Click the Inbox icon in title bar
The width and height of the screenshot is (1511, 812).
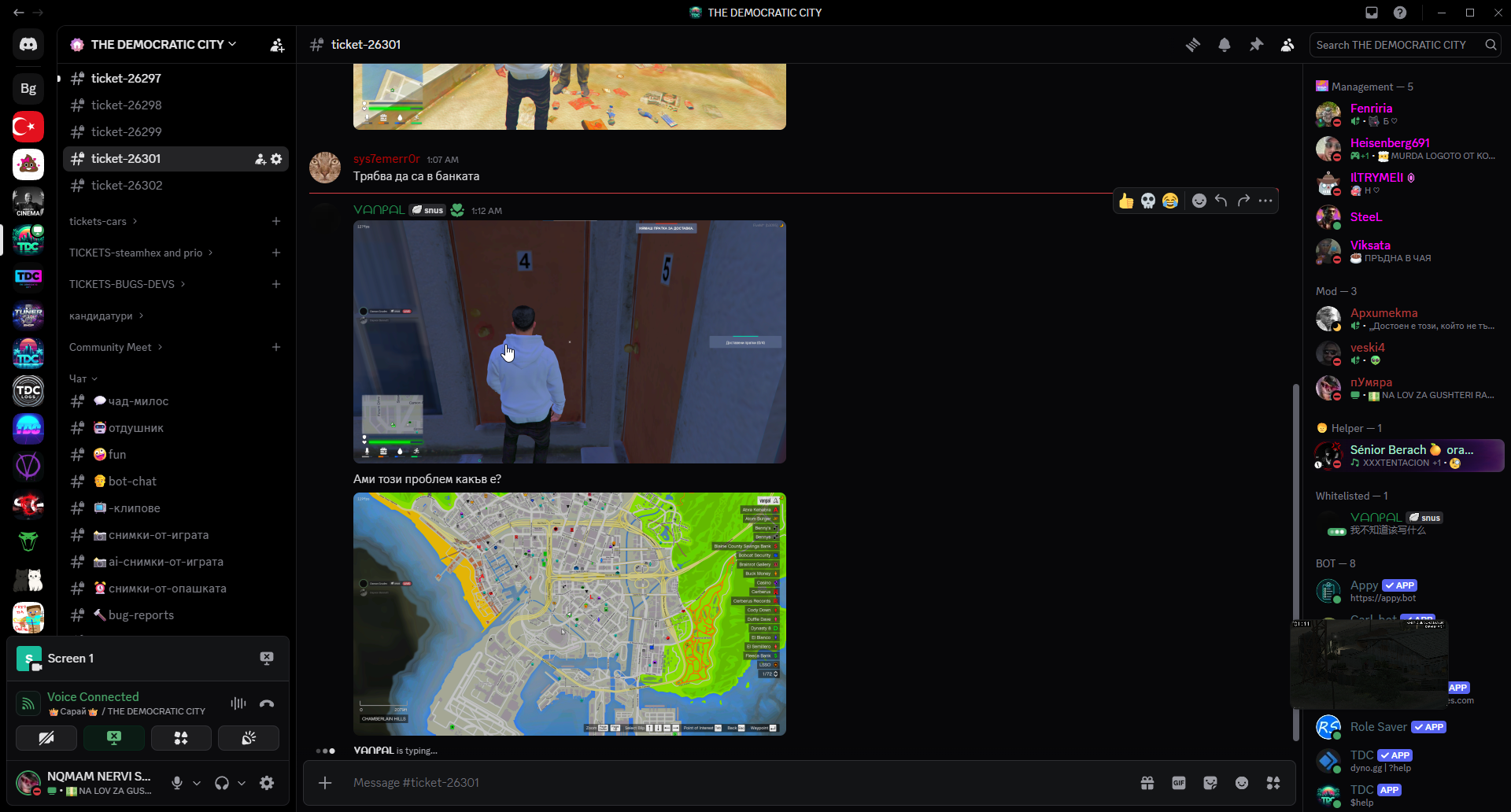[1372, 13]
